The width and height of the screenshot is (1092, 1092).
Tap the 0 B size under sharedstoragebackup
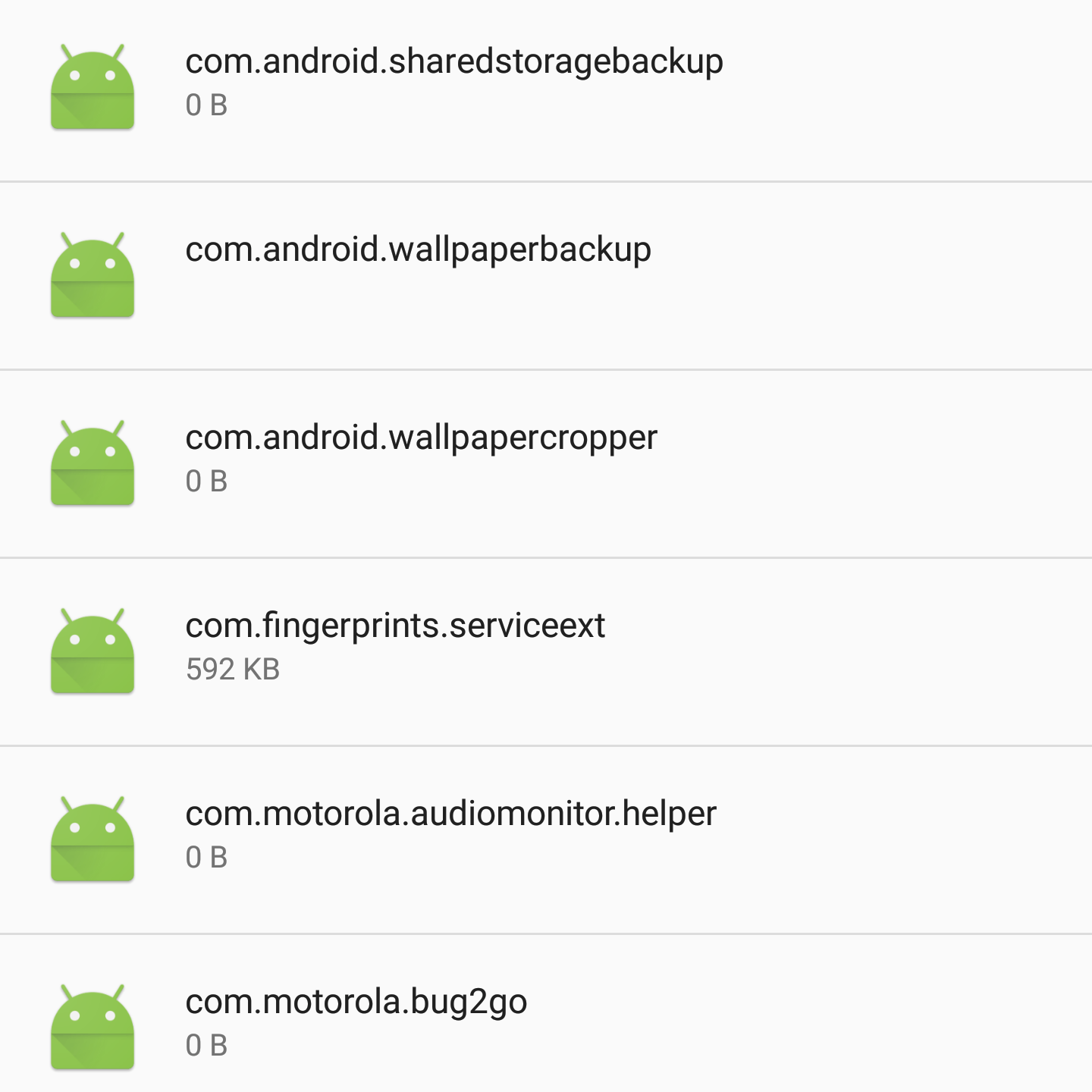pos(206,105)
